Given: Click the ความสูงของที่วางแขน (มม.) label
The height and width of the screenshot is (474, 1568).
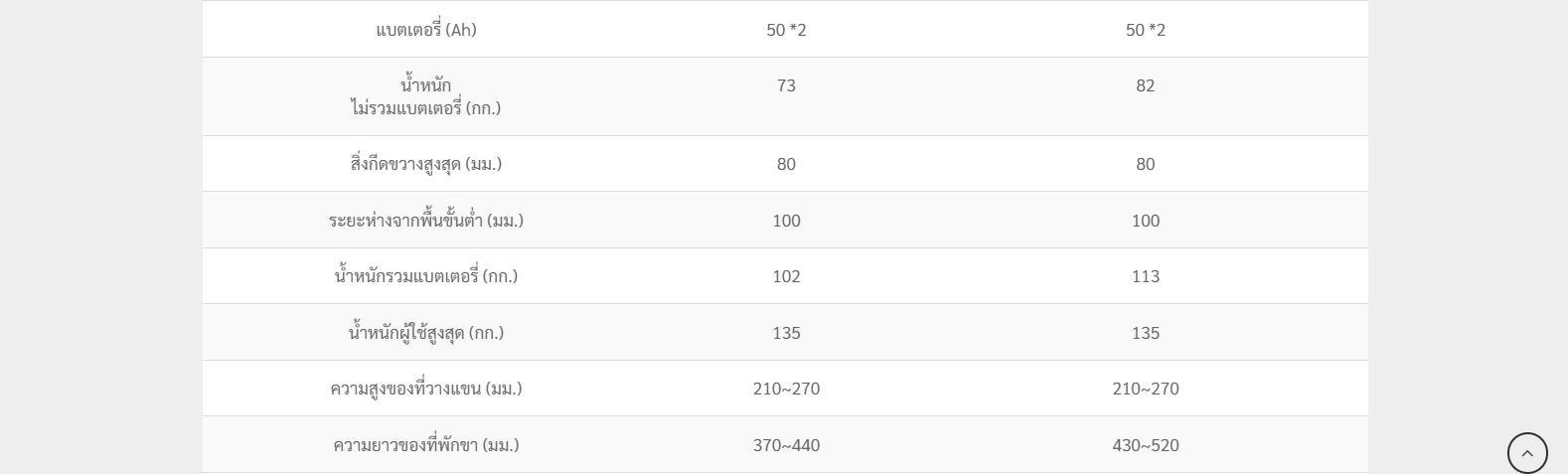Looking at the screenshot, I should [x=426, y=389].
